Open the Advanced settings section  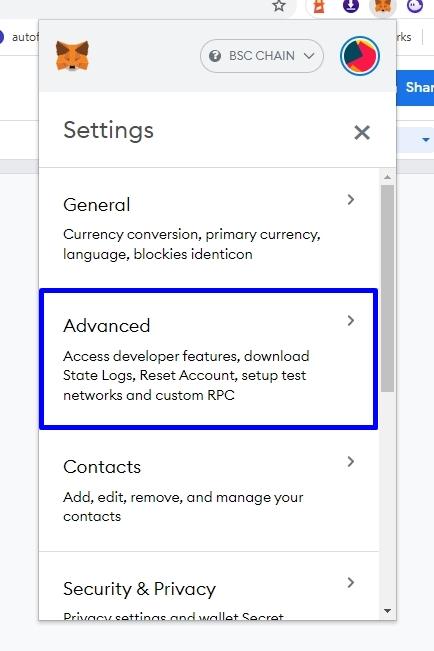coord(209,359)
